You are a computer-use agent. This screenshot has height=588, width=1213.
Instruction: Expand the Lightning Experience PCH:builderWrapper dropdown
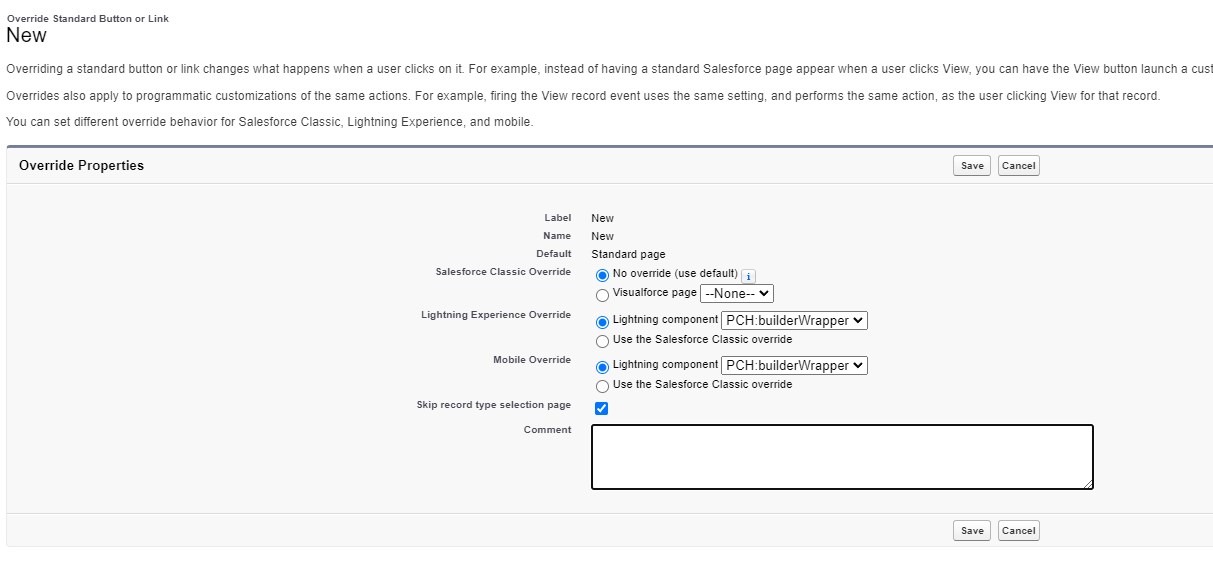[x=794, y=321]
